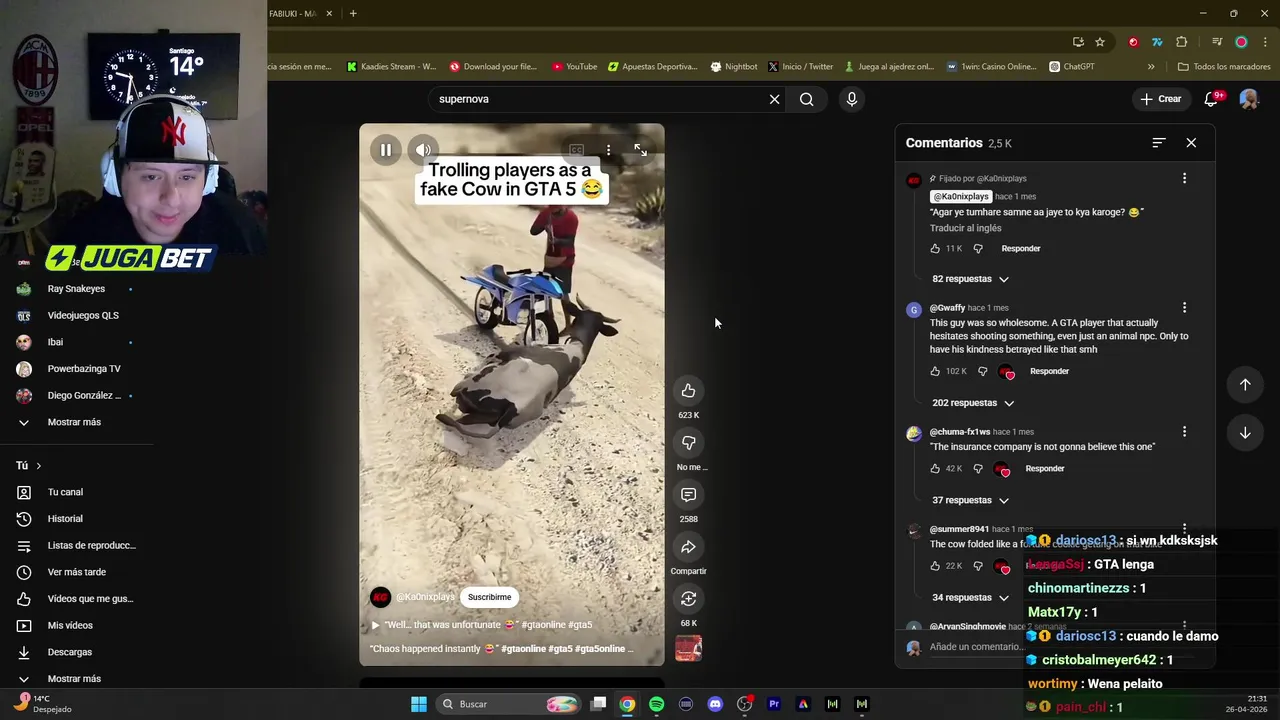The height and width of the screenshot is (720, 1280).
Task: Mute the Short using the speaker icon
Action: 423,150
